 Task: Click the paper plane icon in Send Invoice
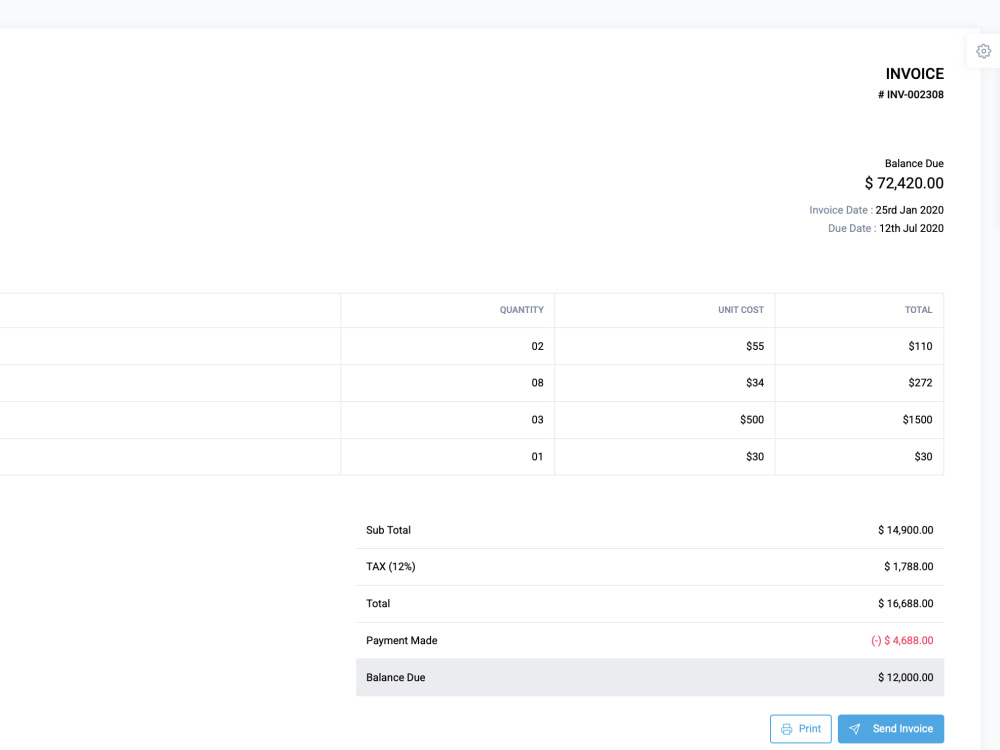[x=855, y=729]
